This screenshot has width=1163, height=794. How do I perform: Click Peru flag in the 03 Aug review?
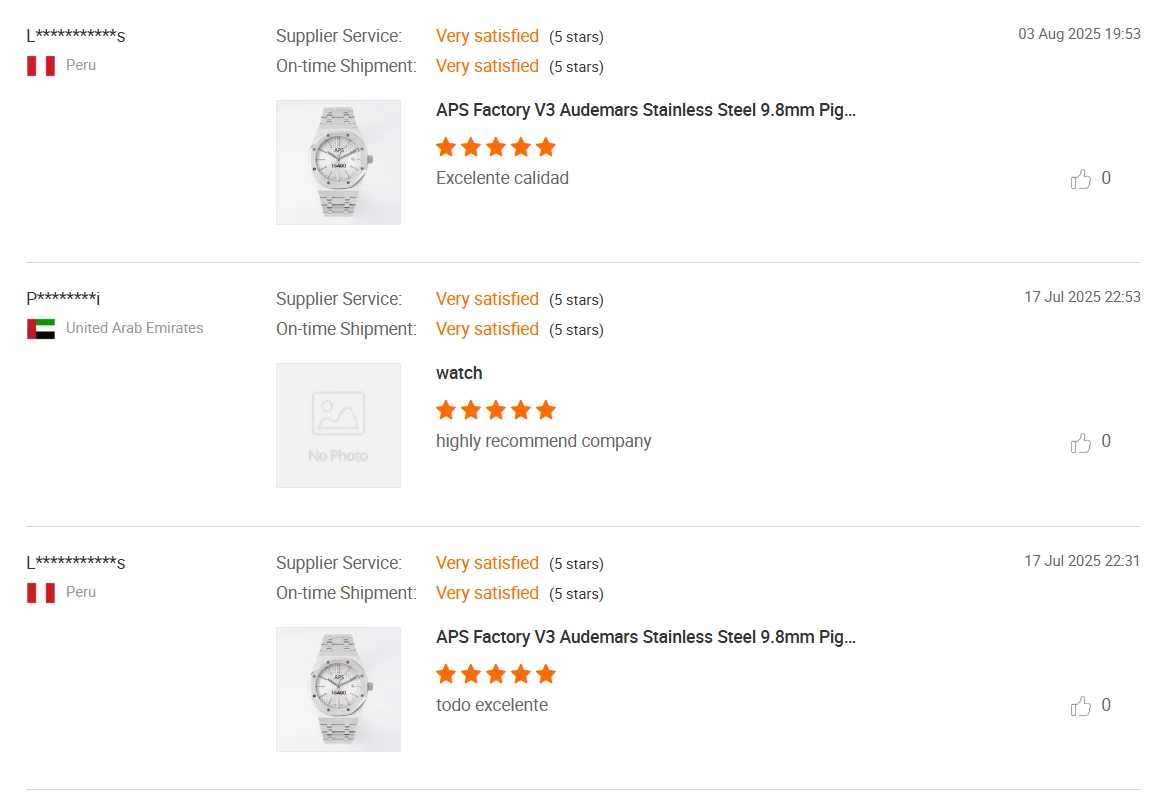point(41,65)
